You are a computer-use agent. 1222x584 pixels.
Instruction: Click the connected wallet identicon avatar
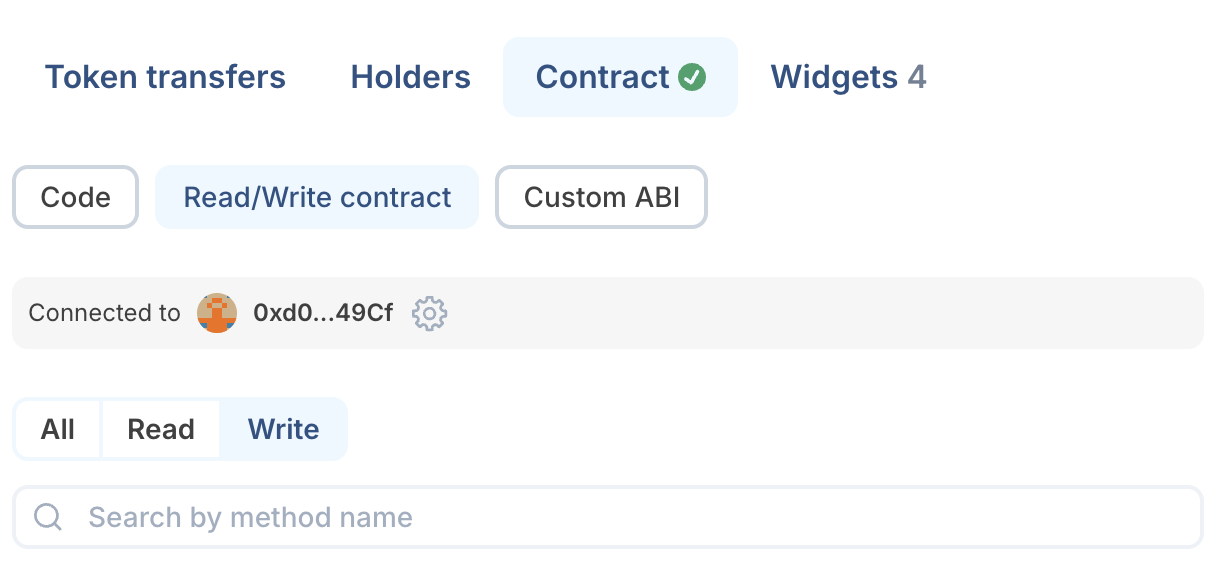[217, 313]
